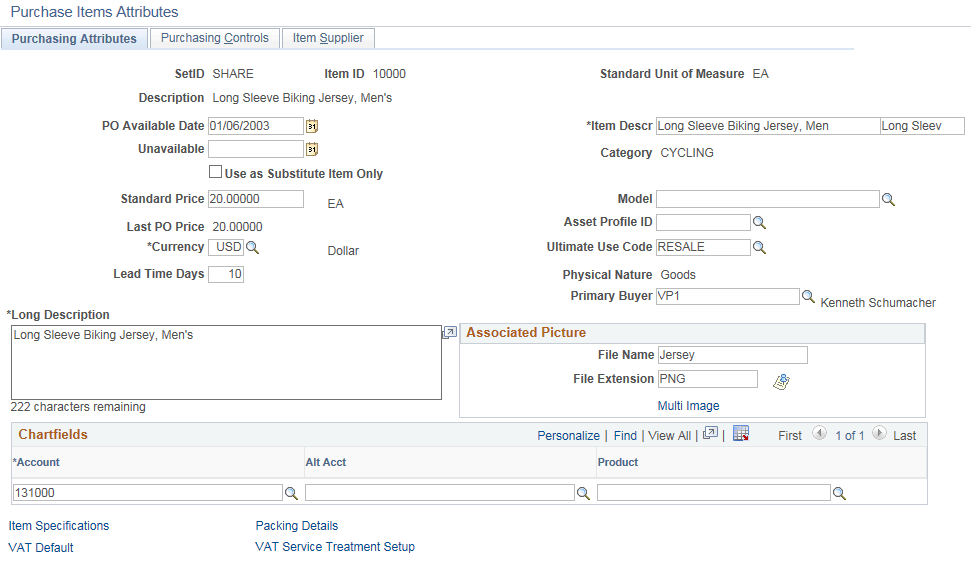Open Item Specifications link
The image size is (971, 561).
[59, 526]
